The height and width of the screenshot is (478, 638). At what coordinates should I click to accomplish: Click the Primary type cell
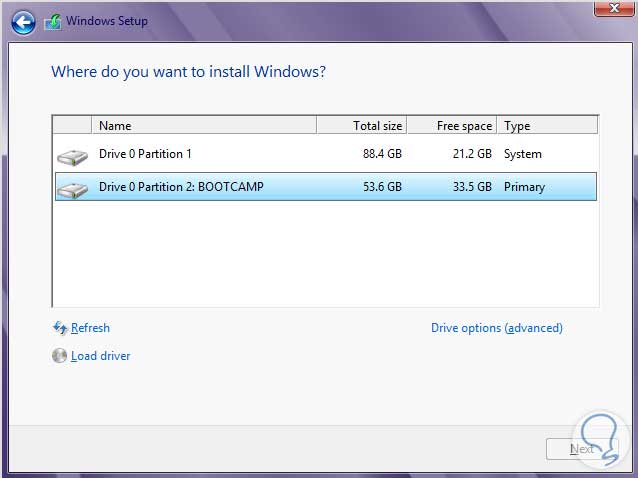point(524,187)
